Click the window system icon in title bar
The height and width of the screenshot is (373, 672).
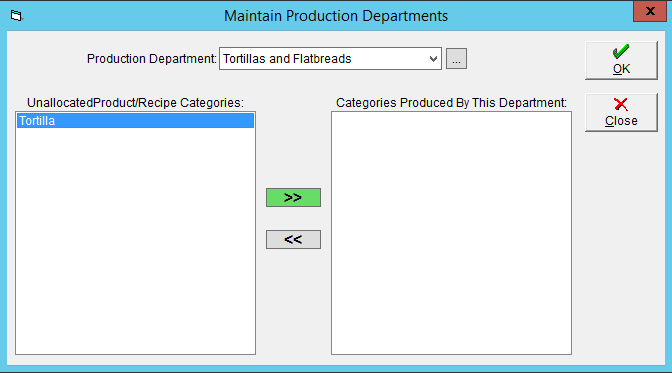point(16,16)
